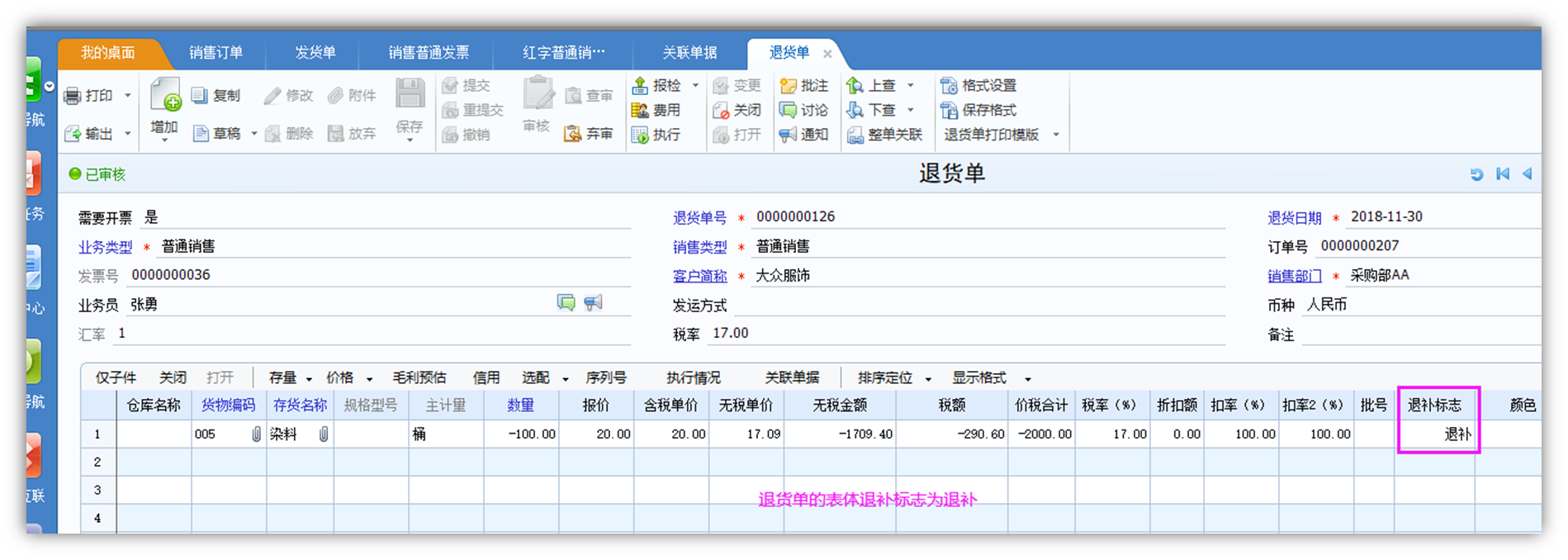Click the 查审 review icon
The width and height of the screenshot is (1568, 560).
point(573,96)
